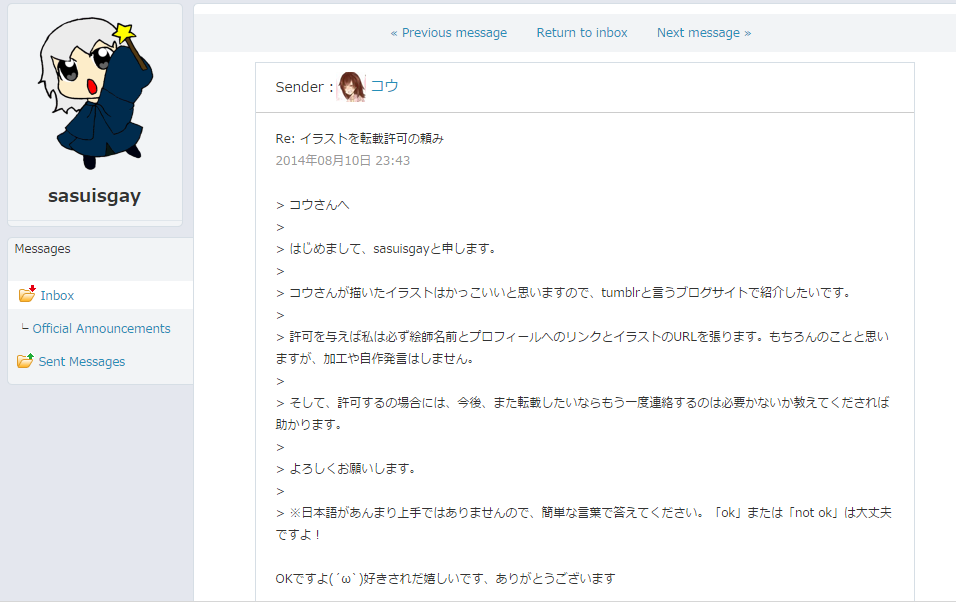Click the line starting 許可を与えば私は必ず
The height and width of the screenshot is (602, 956).
pyautogui.click(x=582, y=348)
